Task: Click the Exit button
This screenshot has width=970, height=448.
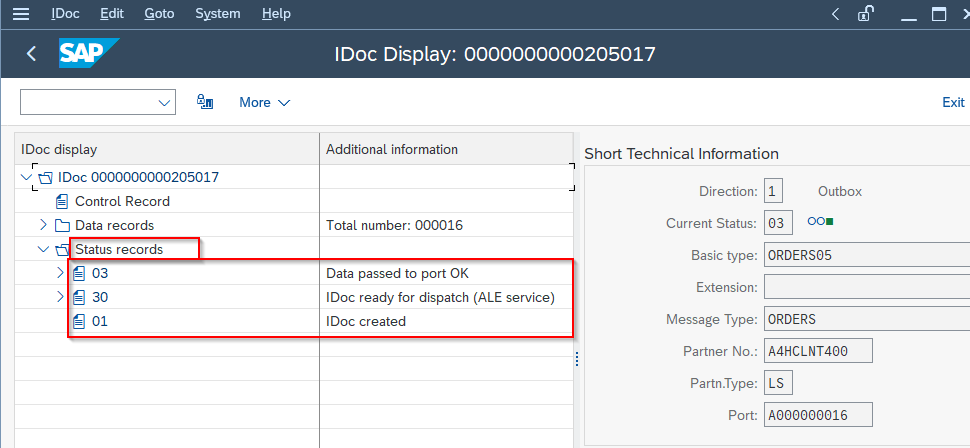Action: tap(953, 102)
